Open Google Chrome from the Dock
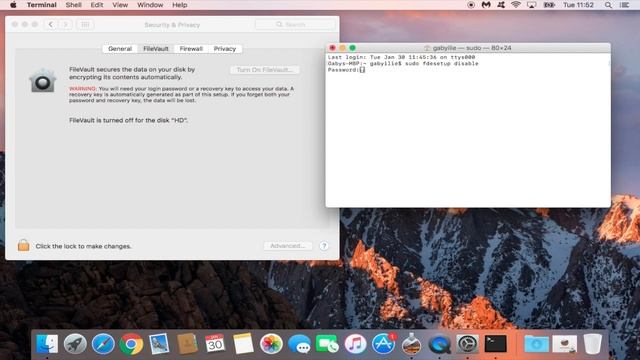Viewport: 640px width, 360px height. pyautogui.click(x=131, y=344)
